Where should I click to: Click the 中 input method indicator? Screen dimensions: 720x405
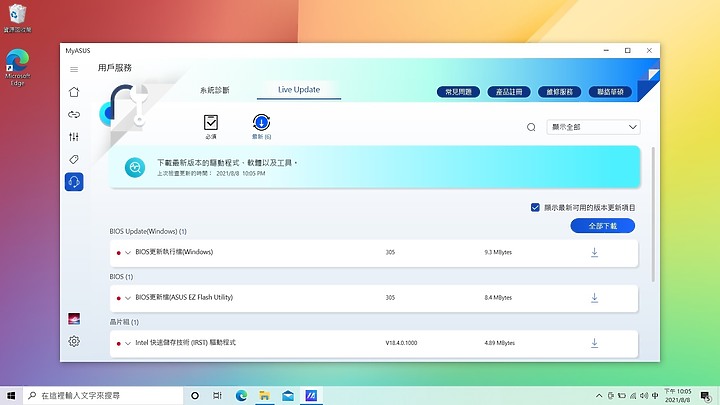pyautogui.click(x=655, y=395)
